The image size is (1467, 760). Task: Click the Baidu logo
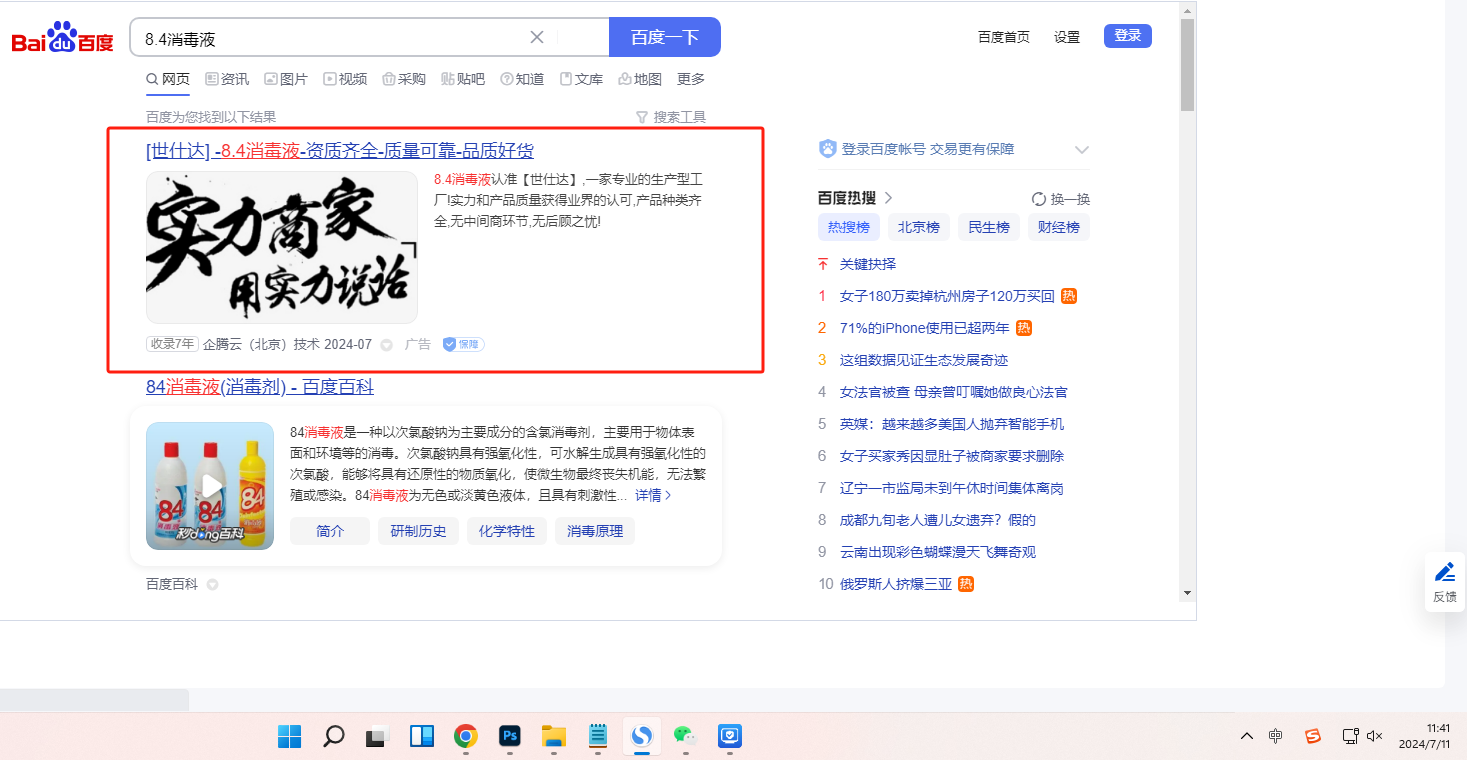62,38
